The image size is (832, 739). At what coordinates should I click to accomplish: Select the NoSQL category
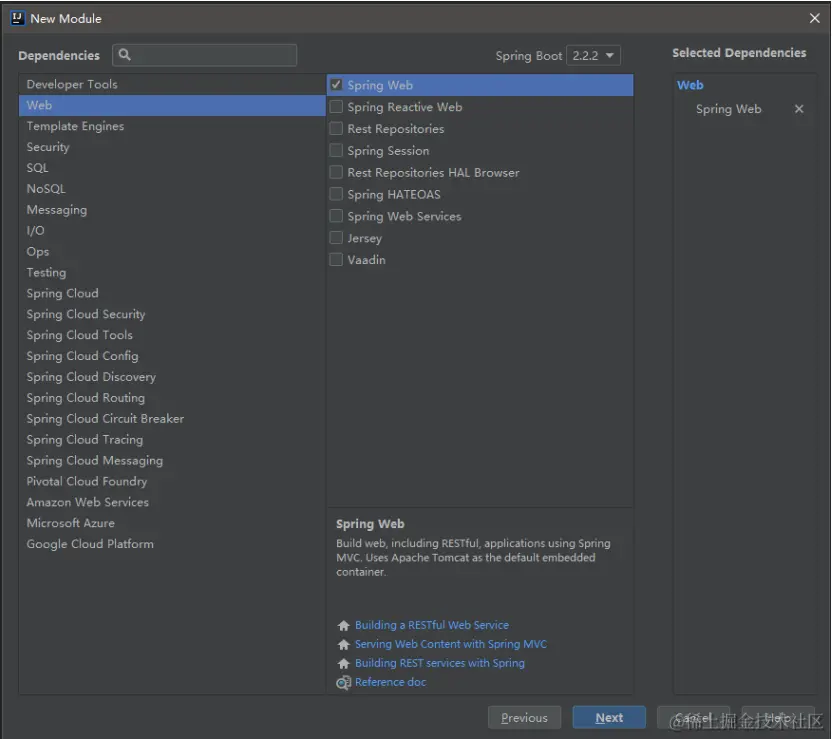172,189
